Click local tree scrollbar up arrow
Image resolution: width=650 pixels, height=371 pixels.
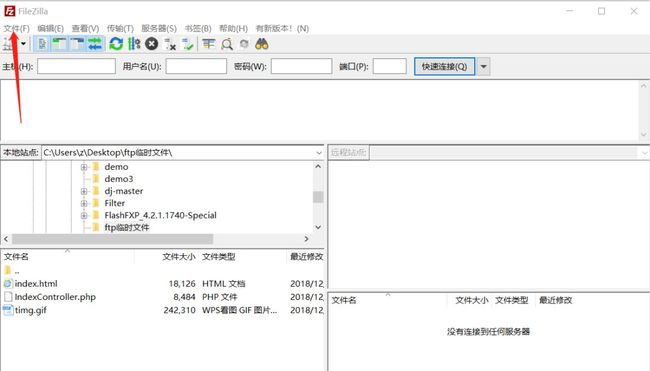point(318,167)
